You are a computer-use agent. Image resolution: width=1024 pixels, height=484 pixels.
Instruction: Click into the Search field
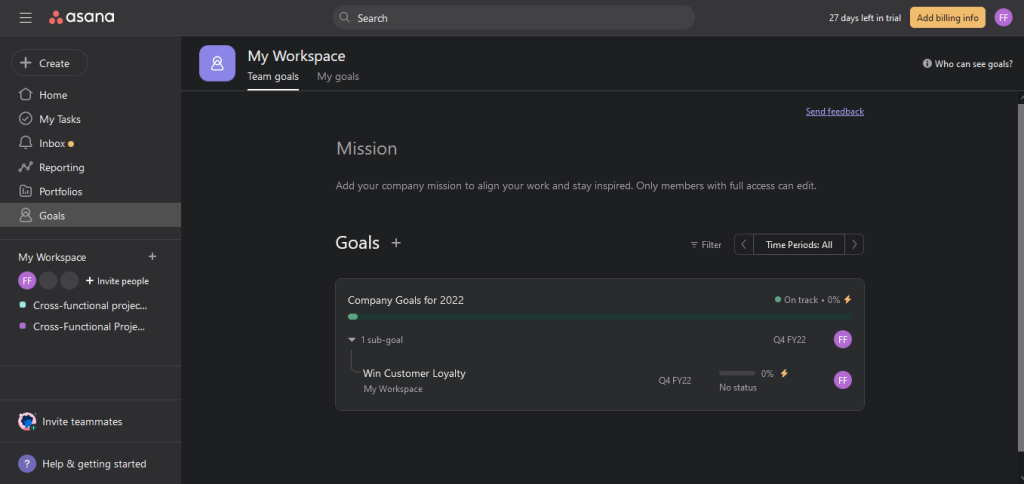click(x=513, y=18)
